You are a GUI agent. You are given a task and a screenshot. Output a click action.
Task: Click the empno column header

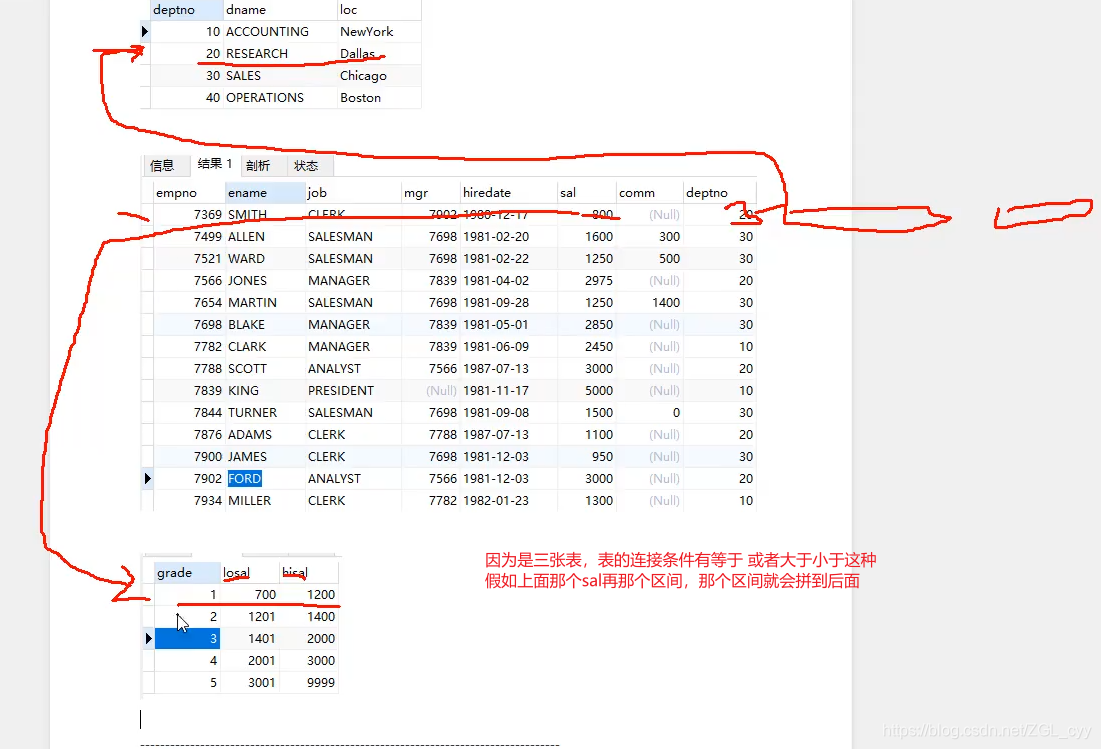tap(190, 192)
